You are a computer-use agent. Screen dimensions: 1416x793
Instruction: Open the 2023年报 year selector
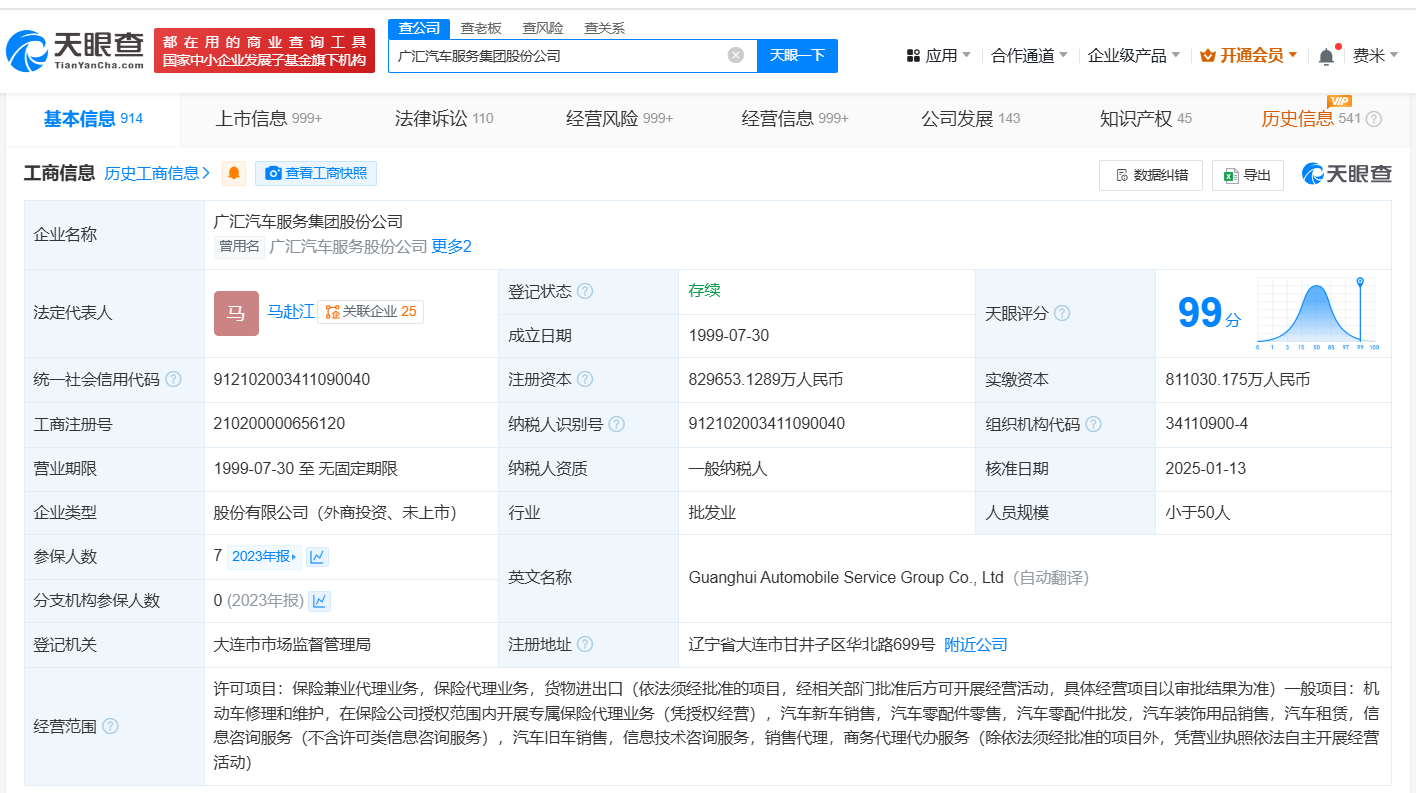click(x=264, y=557)
